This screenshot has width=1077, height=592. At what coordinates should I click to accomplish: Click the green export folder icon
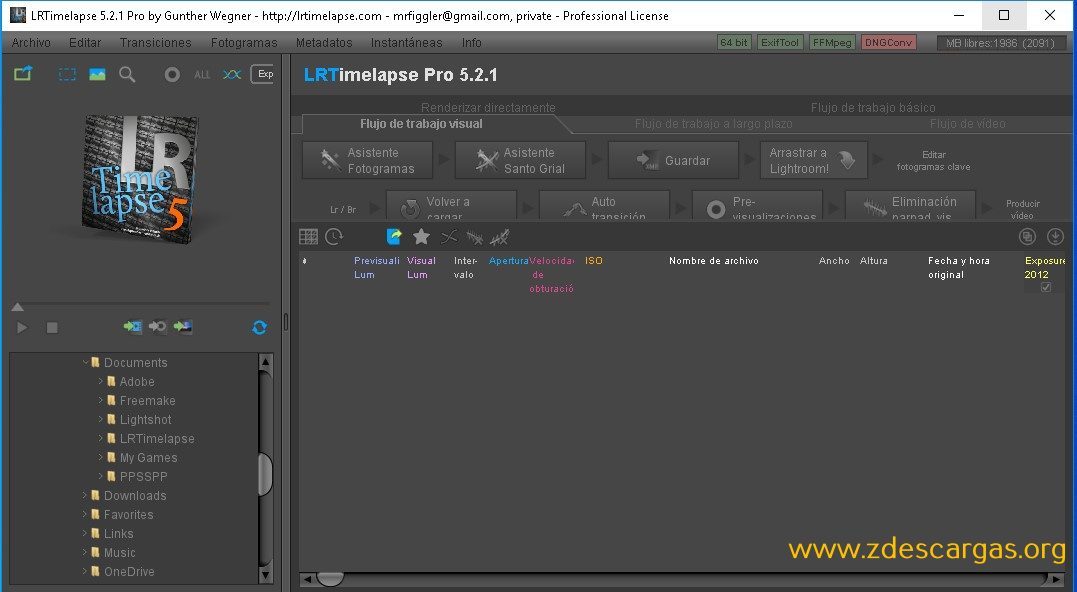point(23,73)
